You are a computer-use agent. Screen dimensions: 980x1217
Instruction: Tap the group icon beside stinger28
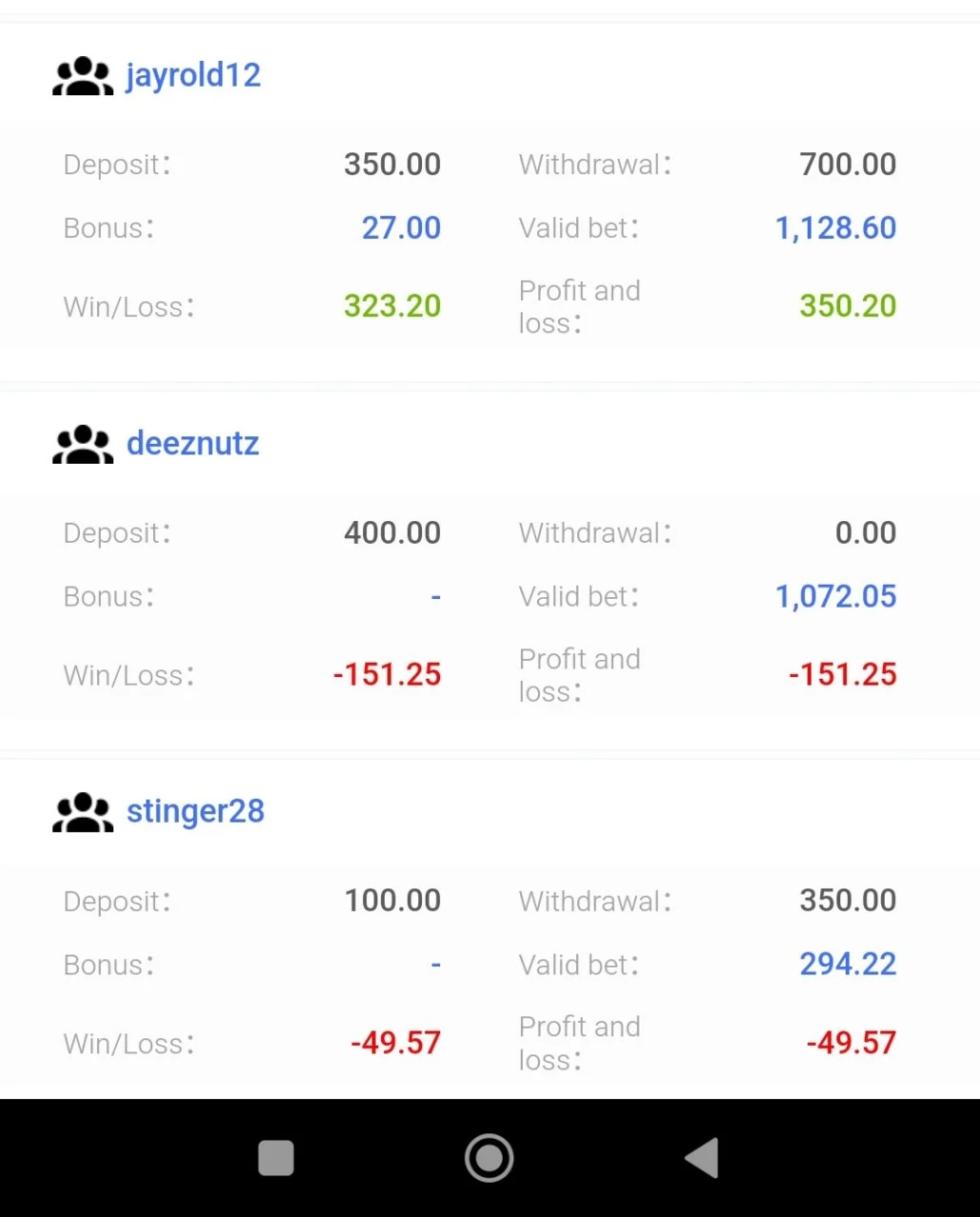point(83,812)
